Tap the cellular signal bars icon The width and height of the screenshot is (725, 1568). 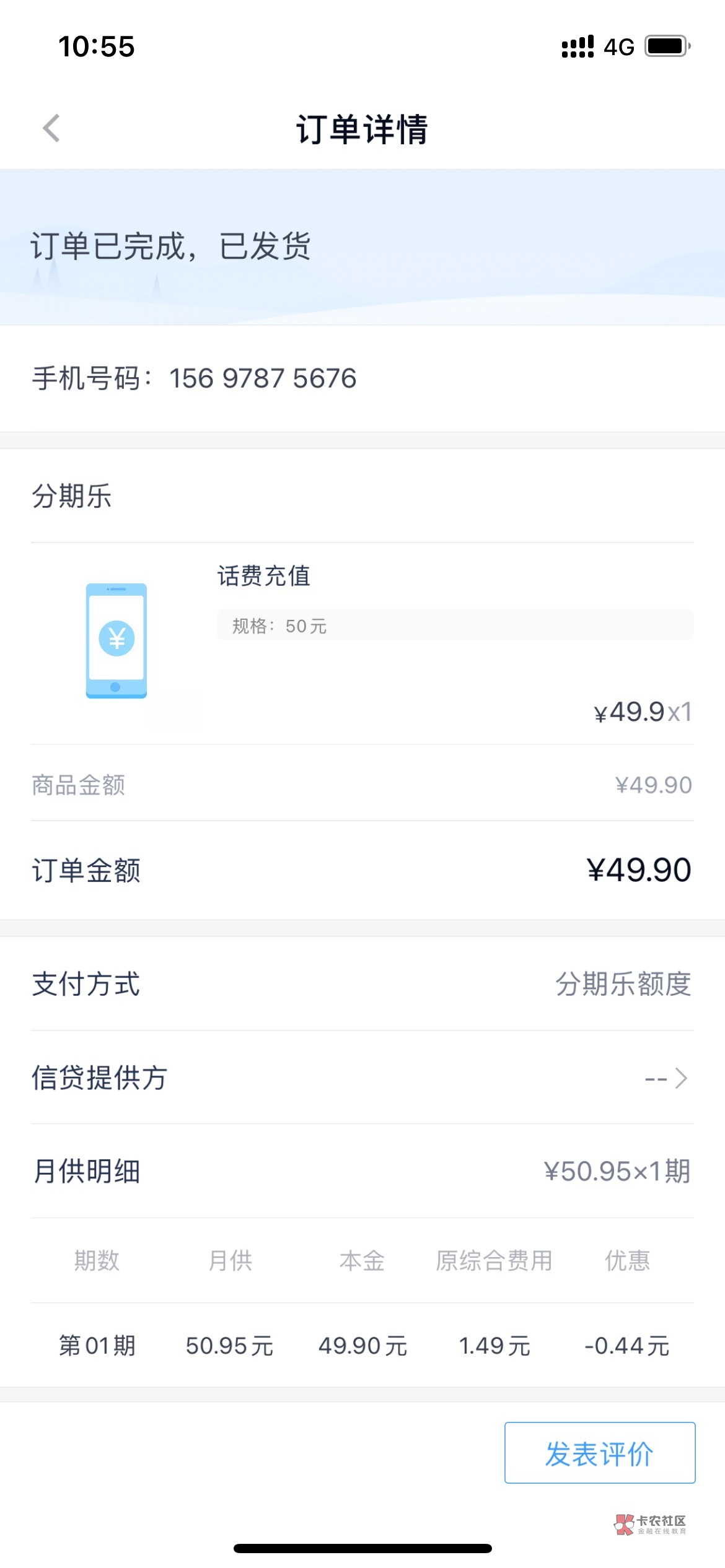577,46
